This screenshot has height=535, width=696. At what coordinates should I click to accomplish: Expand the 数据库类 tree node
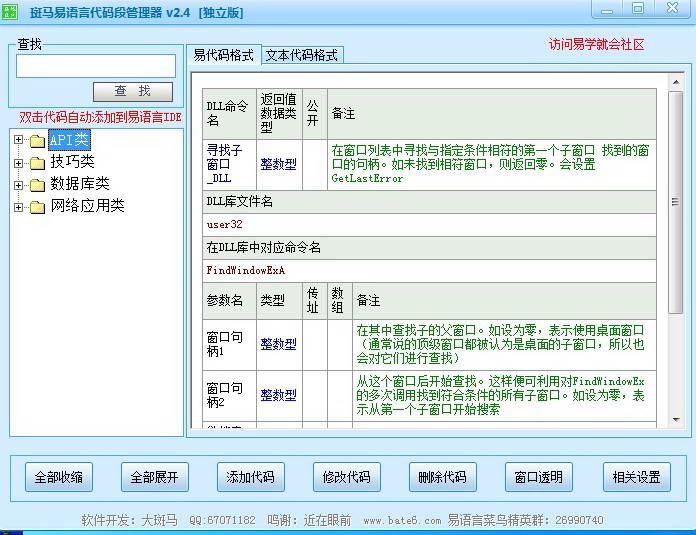(18, 185)
